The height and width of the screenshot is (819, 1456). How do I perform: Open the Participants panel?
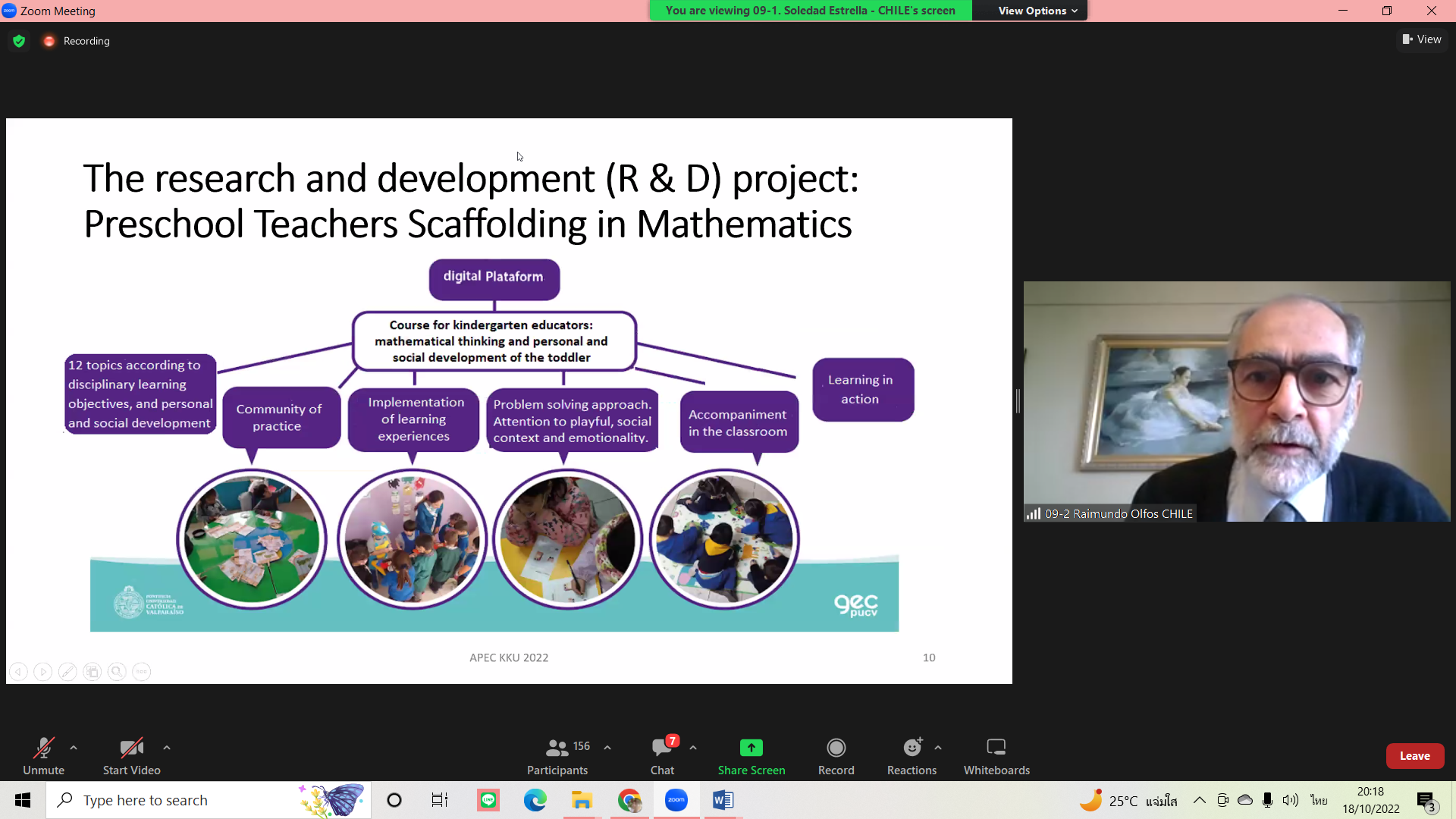[x=557, y=756]
